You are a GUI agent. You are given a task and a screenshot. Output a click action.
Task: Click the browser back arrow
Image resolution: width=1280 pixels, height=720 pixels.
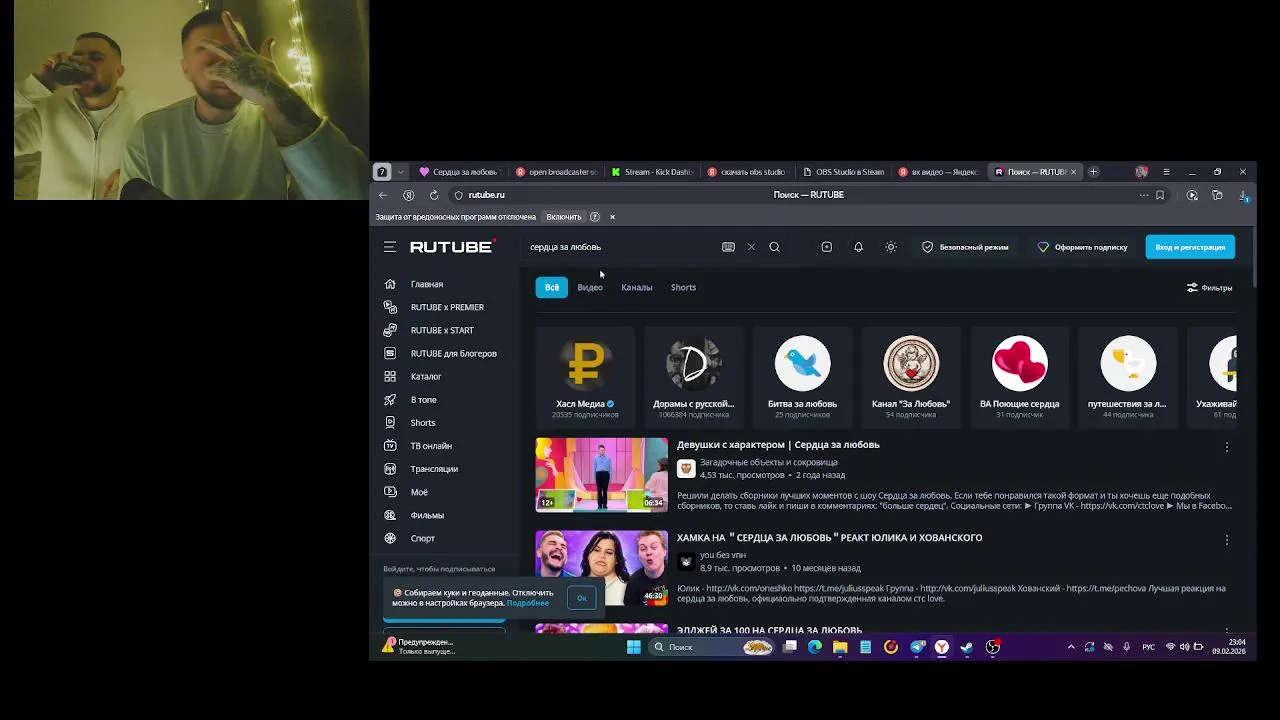coord(382,195)
